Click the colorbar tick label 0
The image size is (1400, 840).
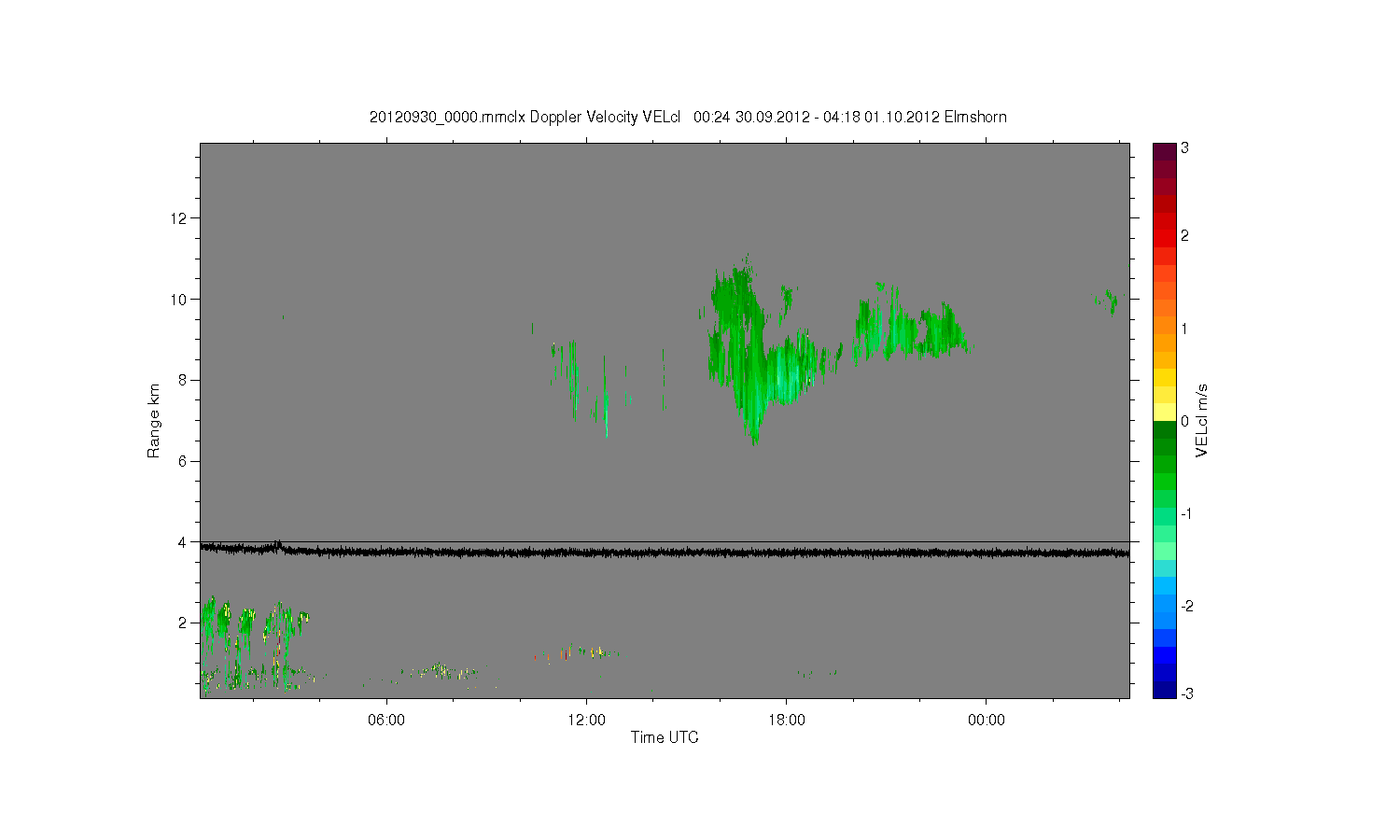1184,421
